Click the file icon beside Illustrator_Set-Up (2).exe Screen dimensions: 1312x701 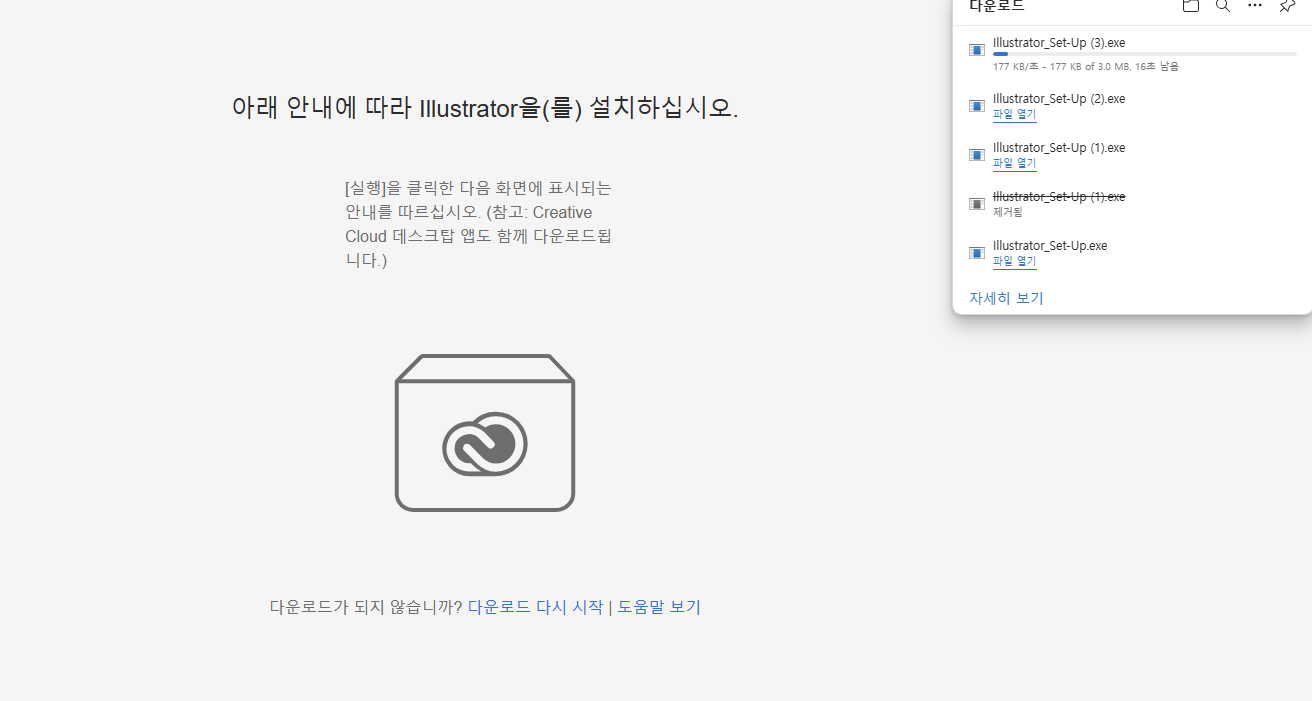coord(975,105)
